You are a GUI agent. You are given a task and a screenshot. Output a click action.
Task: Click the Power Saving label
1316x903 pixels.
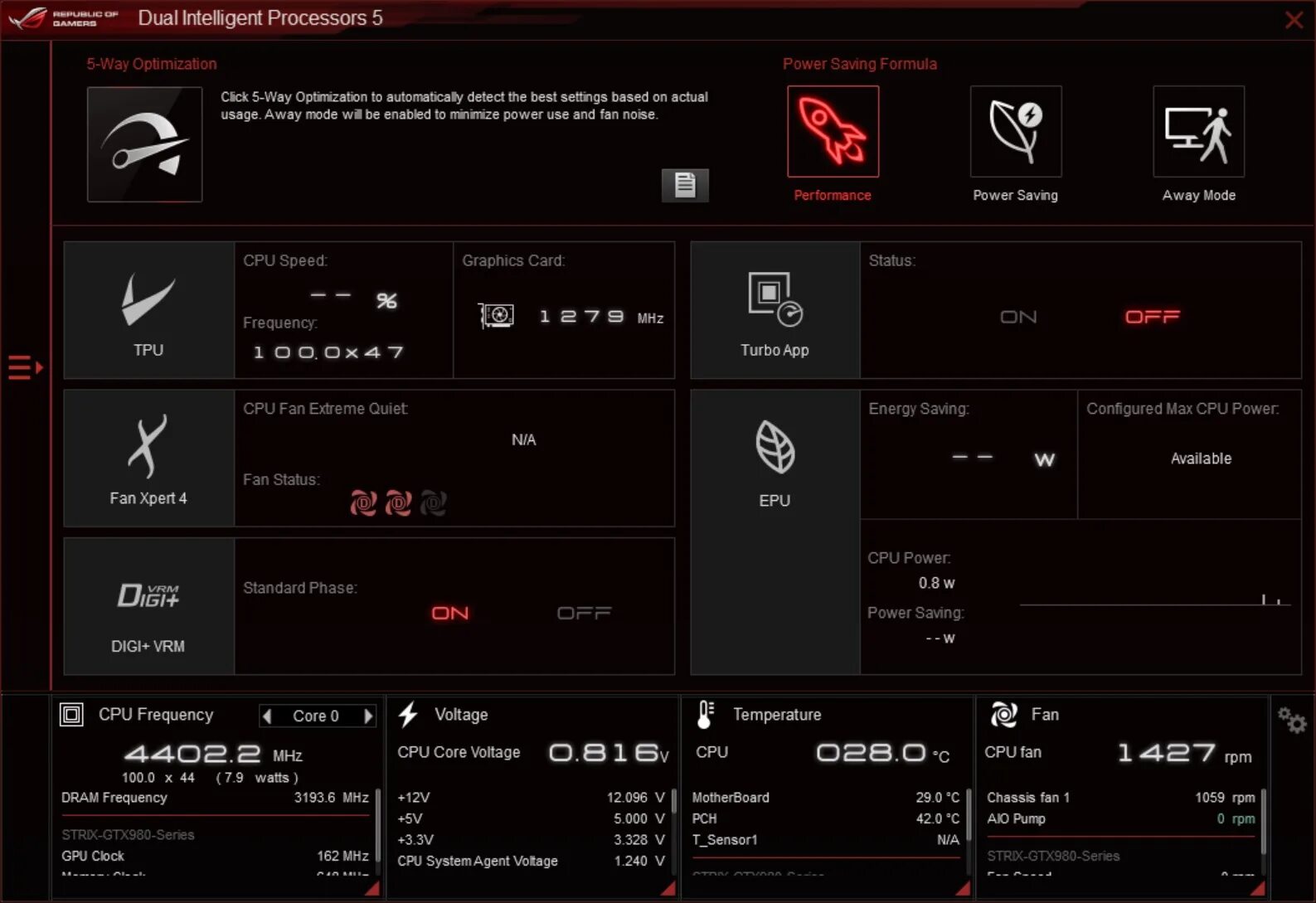(x=1016, y=195)
